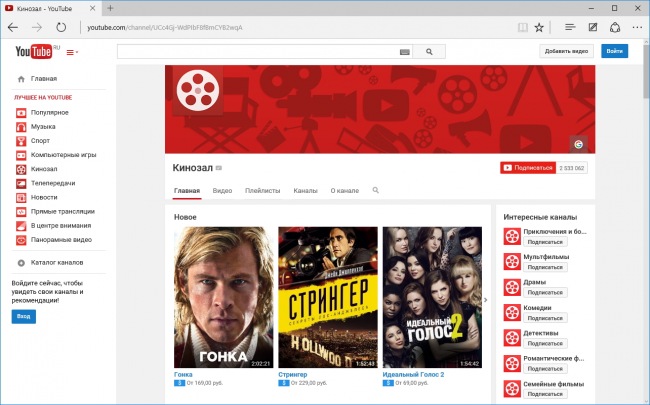Close the Кинозал - YouTube tab
This screenshot has height=405, width=650.
(x=93, y=8)
